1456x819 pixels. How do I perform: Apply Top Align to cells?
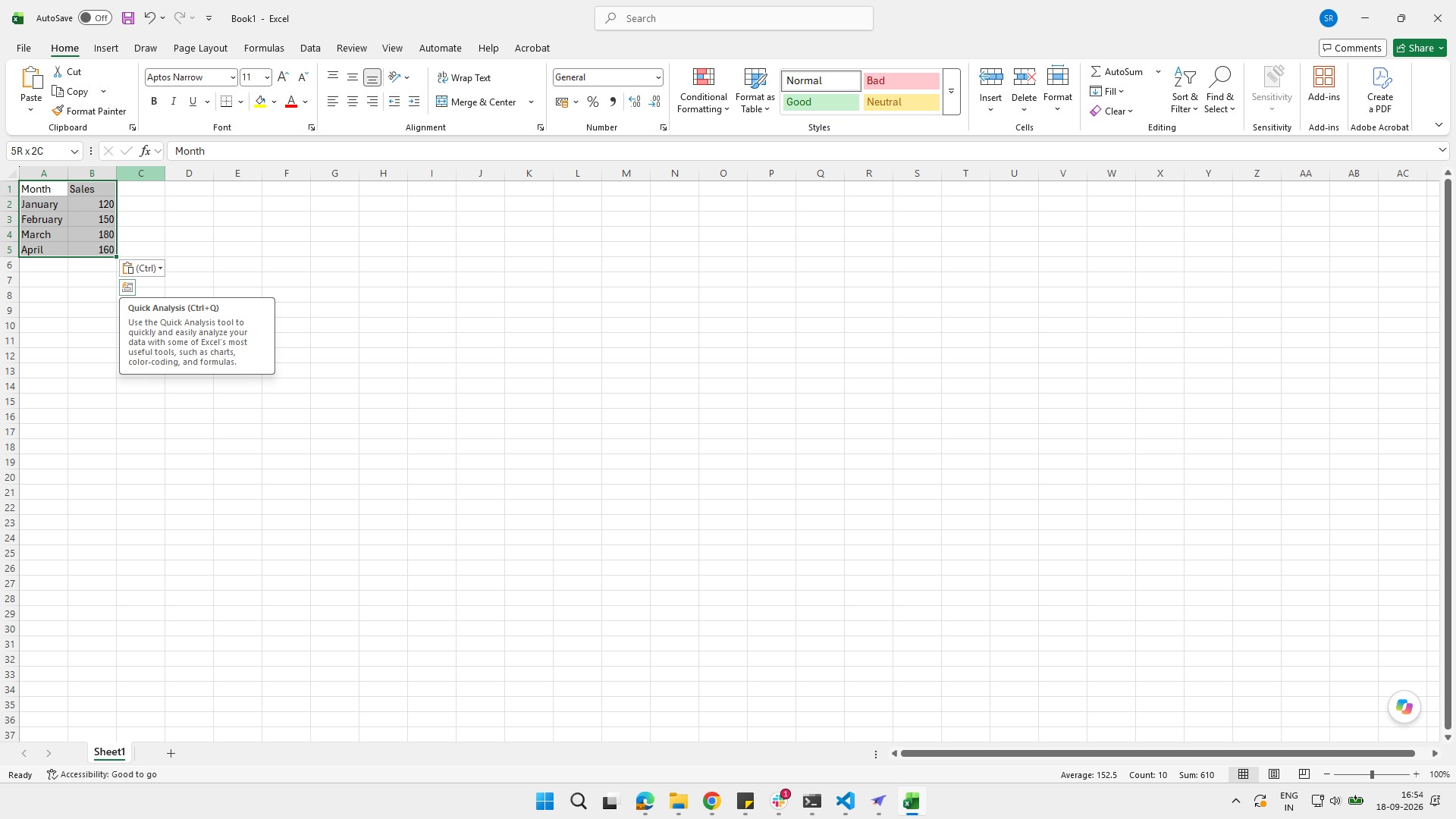pyautogui.click(x=333, y=77)
